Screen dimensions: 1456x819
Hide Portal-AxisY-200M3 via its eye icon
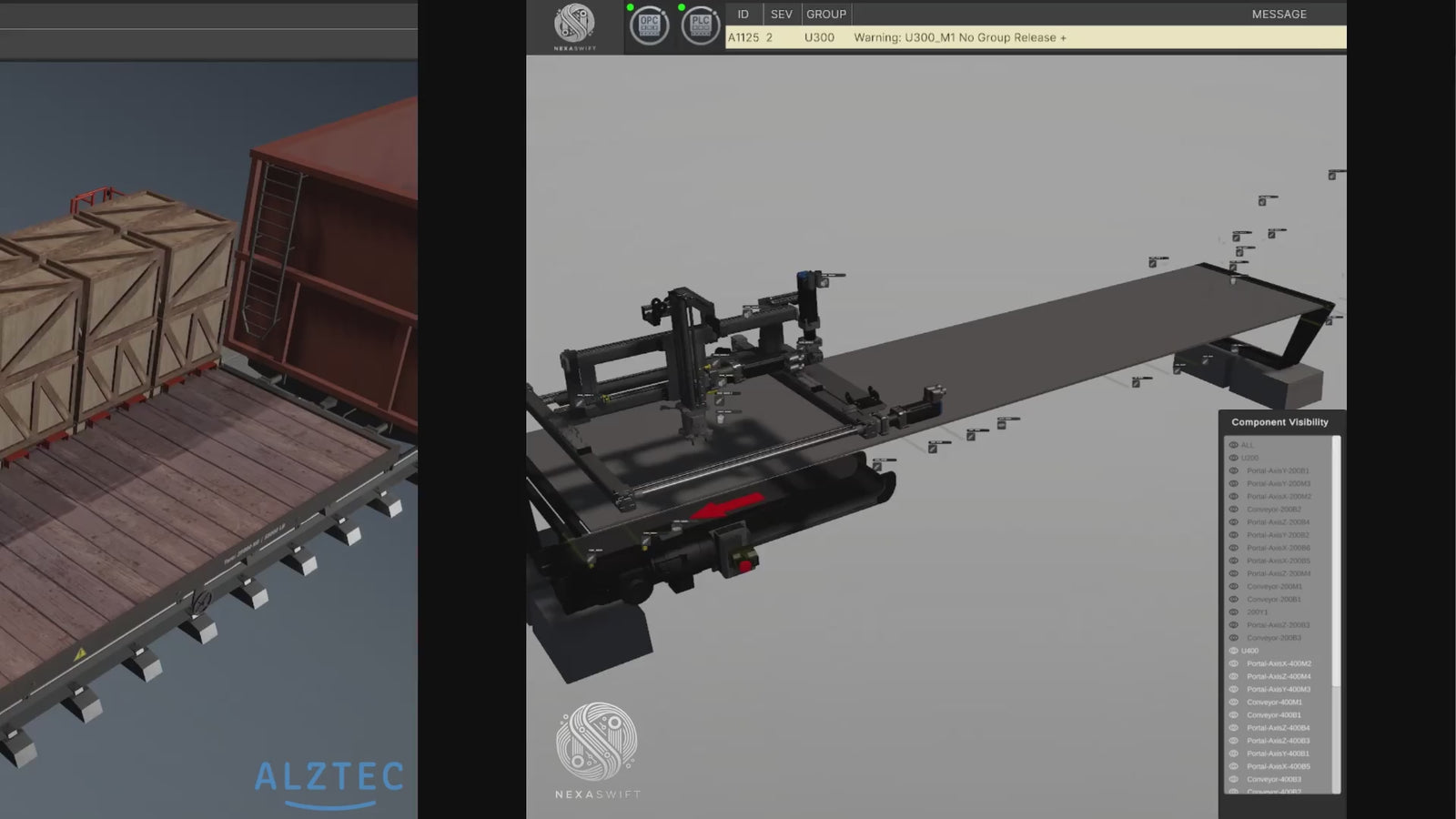pos(1234,483)
